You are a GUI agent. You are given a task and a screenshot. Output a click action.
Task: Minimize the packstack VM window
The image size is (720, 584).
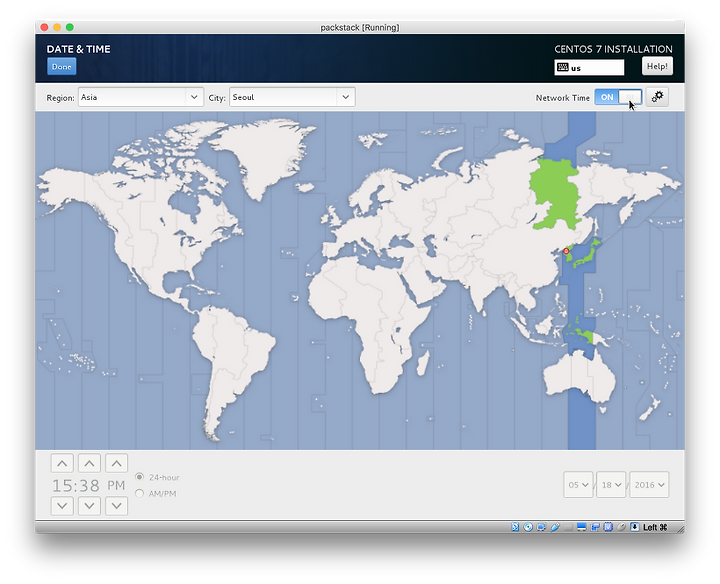(57, 27)
